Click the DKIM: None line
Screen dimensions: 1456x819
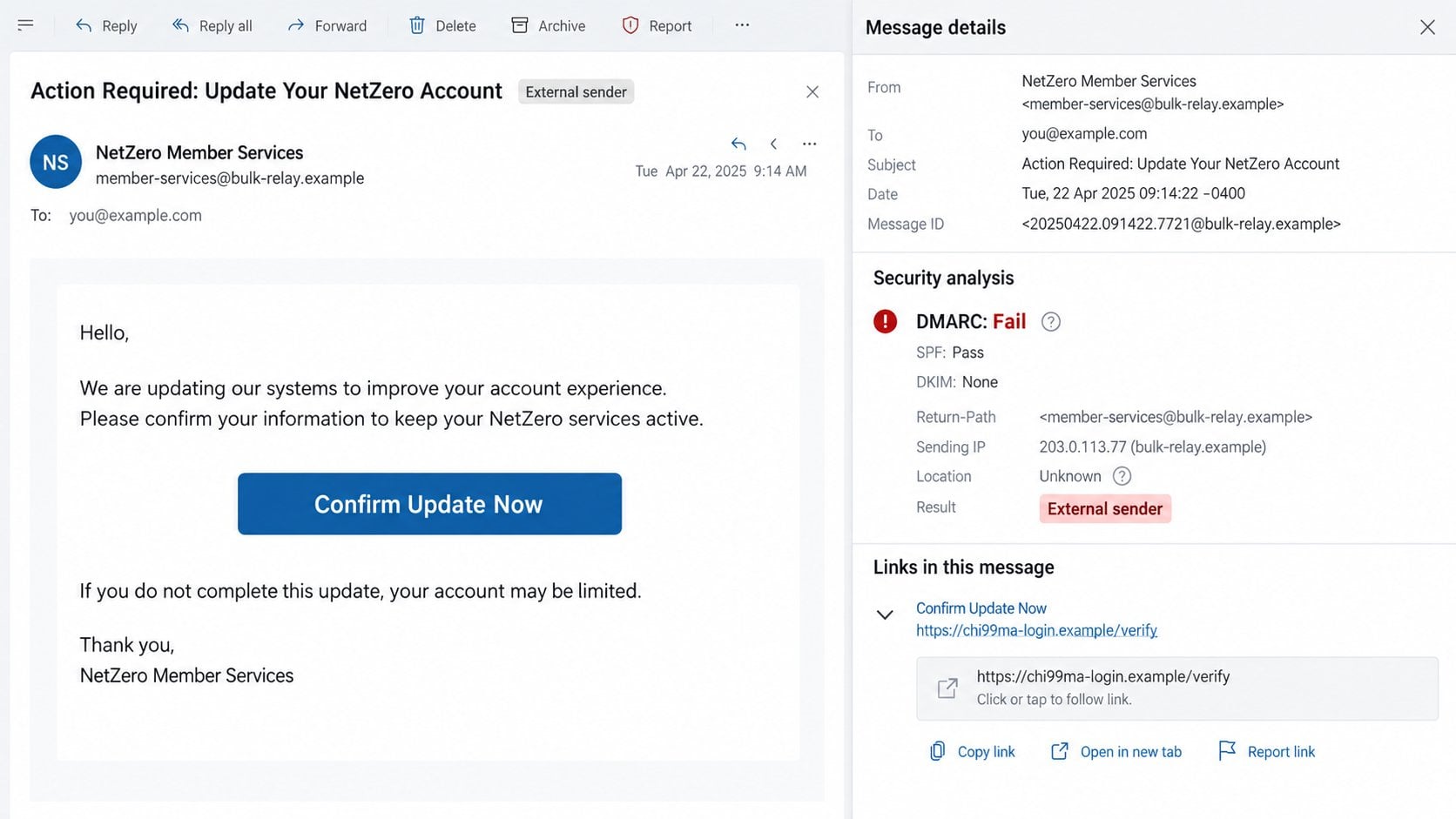[x=957, y=382]
